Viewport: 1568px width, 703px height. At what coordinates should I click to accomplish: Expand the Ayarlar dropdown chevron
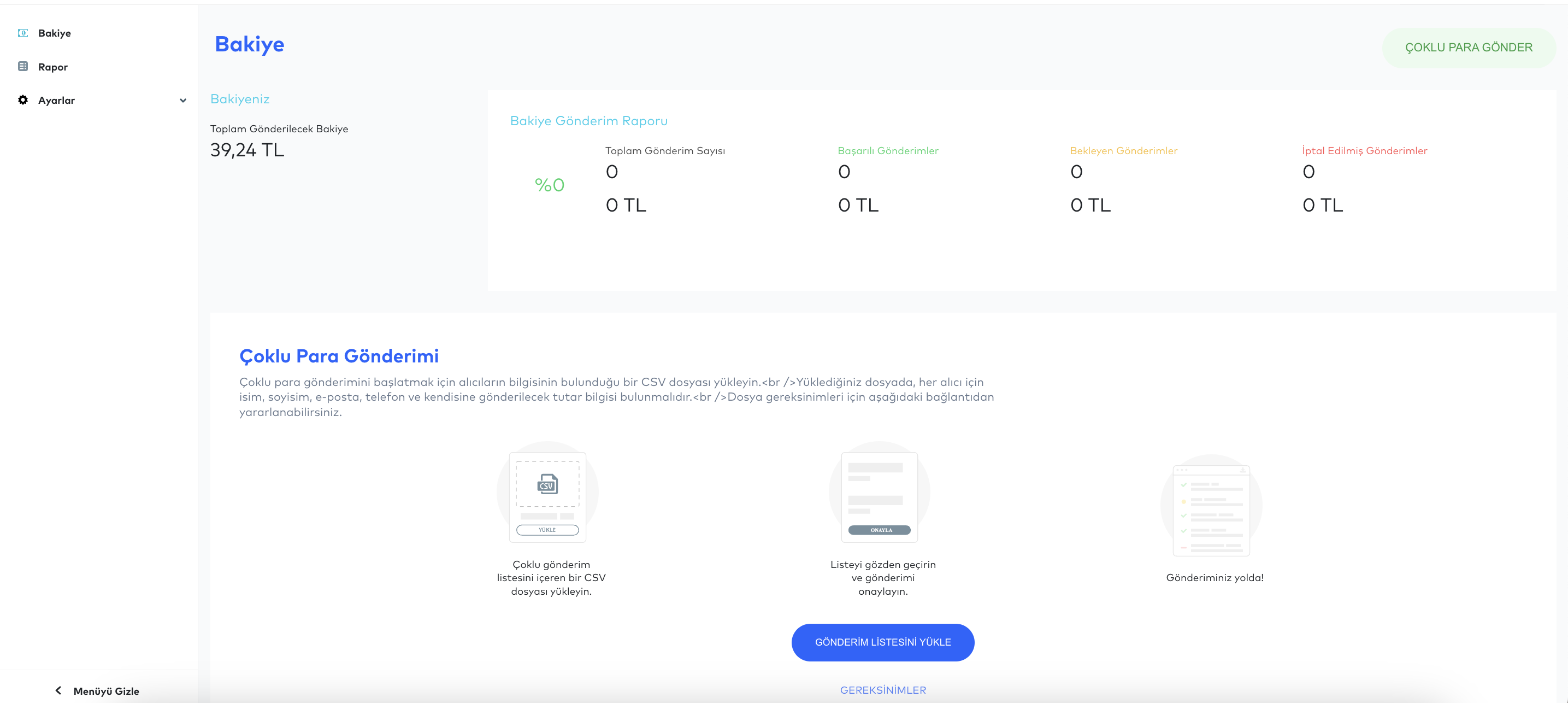[x=182, y=101]
